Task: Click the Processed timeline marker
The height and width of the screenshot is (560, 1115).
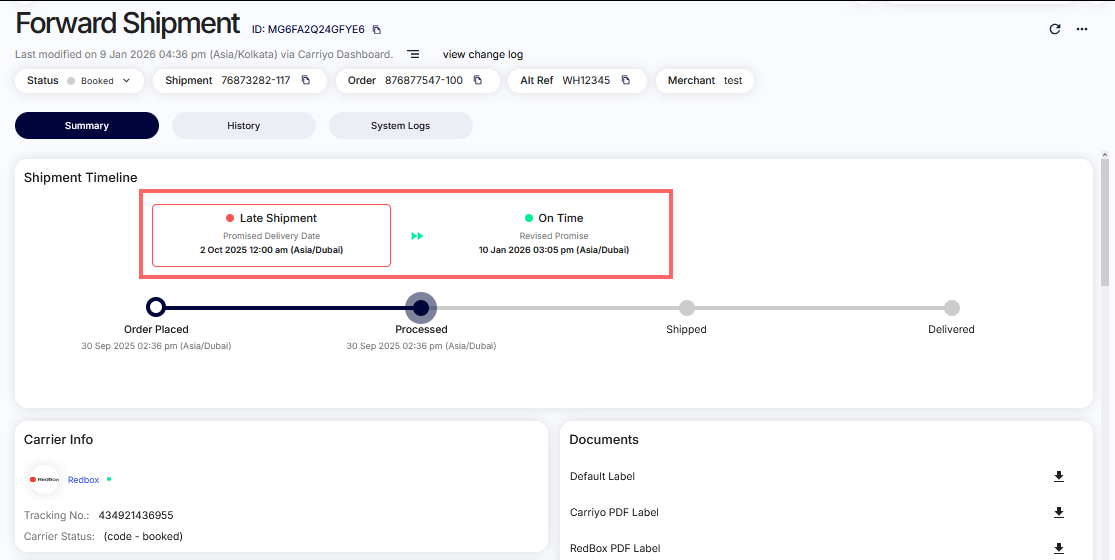Action: point(421,308)
